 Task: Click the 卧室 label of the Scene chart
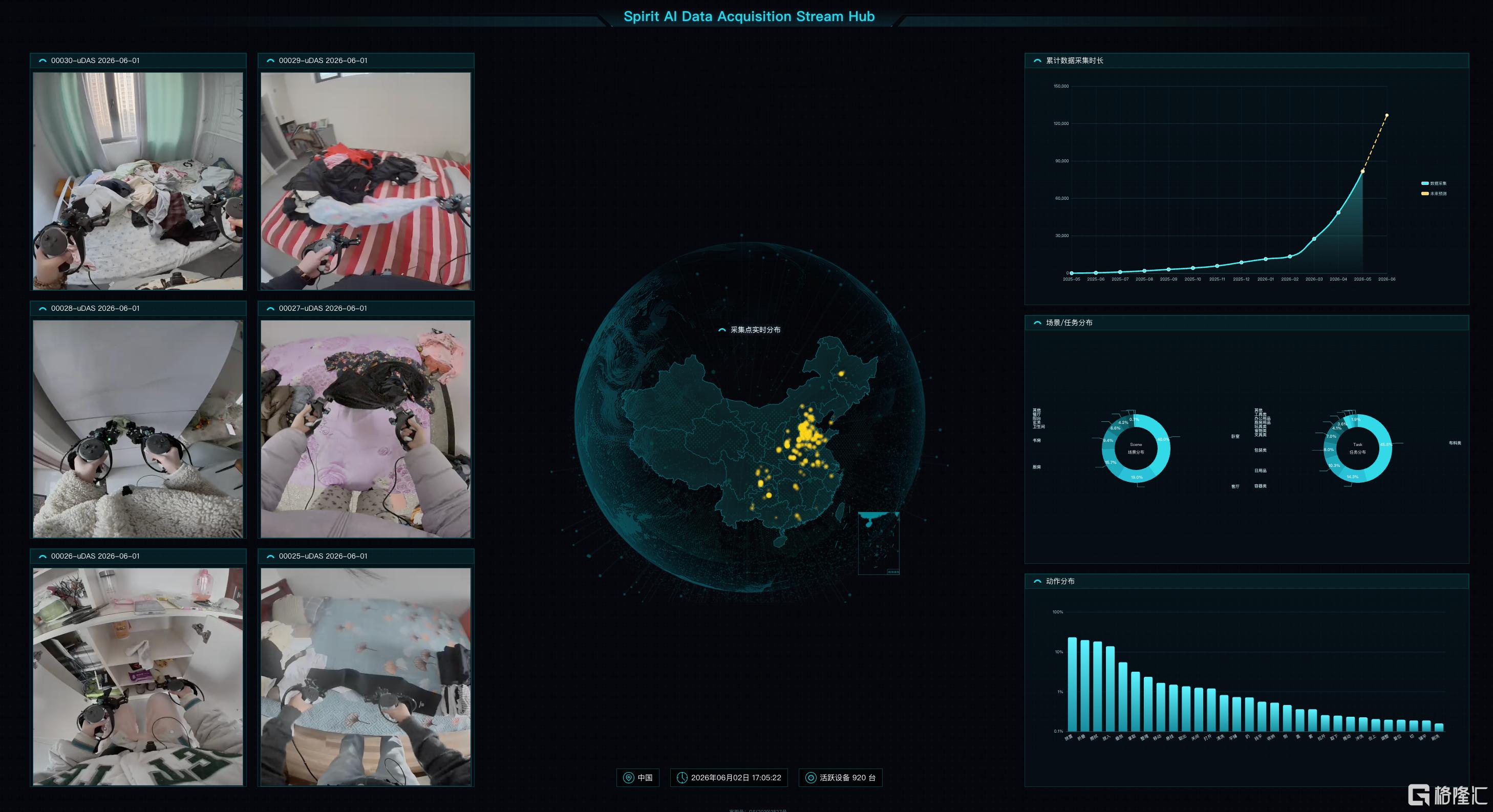click(1235, 436)
